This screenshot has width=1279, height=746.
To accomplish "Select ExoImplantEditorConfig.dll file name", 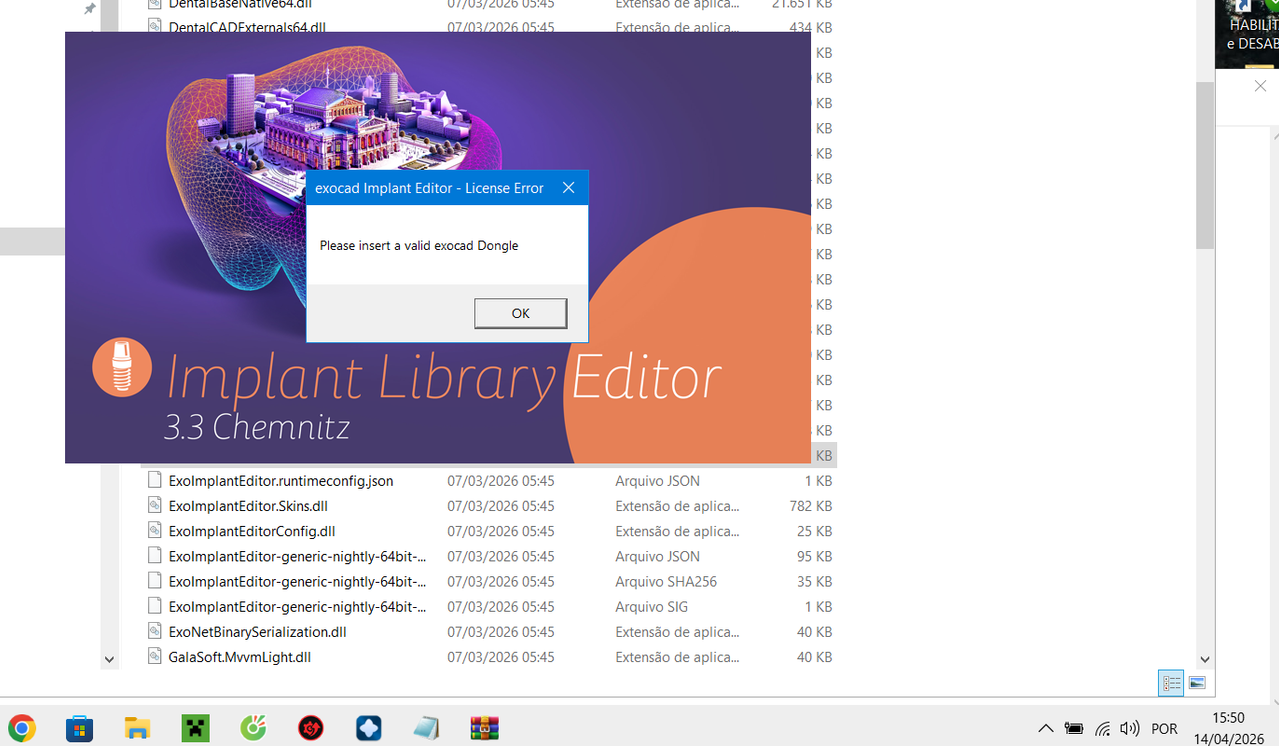I will [252, 531].
